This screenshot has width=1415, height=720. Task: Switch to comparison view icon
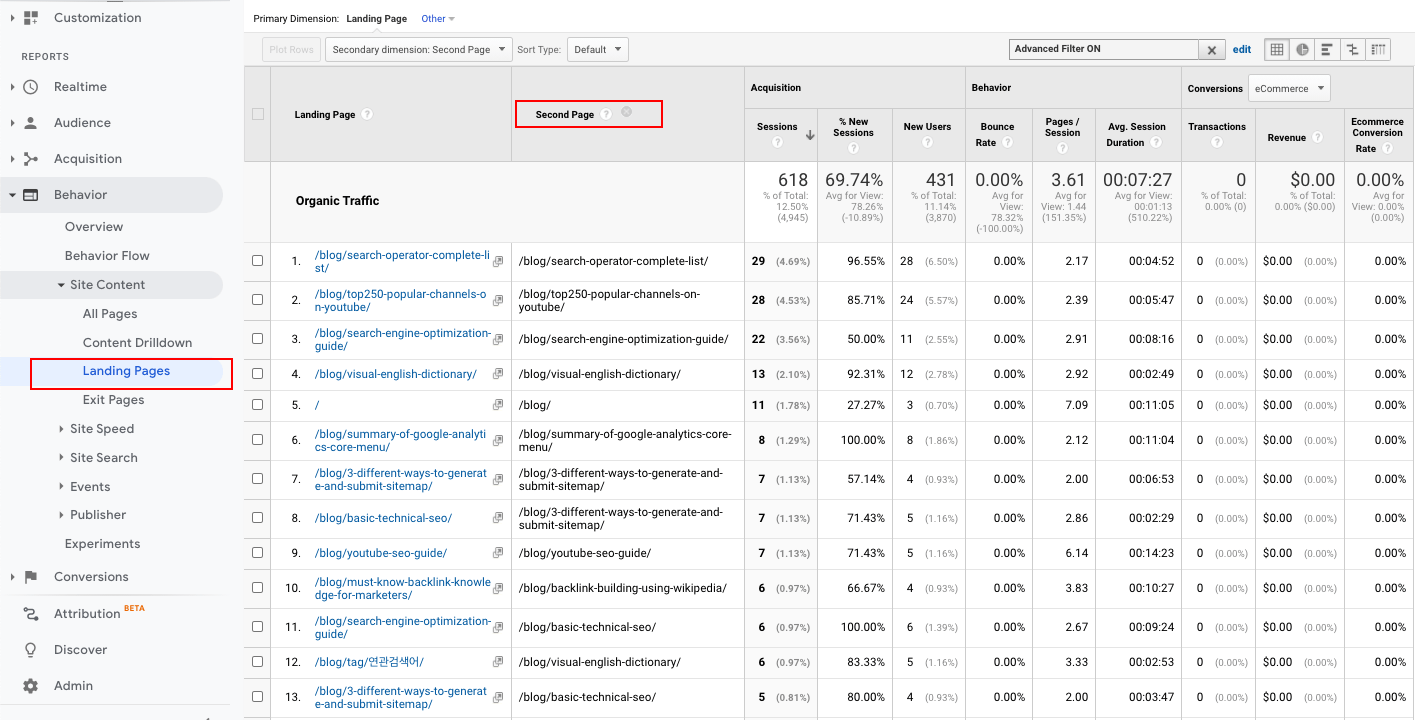(x=1352, y=49)
